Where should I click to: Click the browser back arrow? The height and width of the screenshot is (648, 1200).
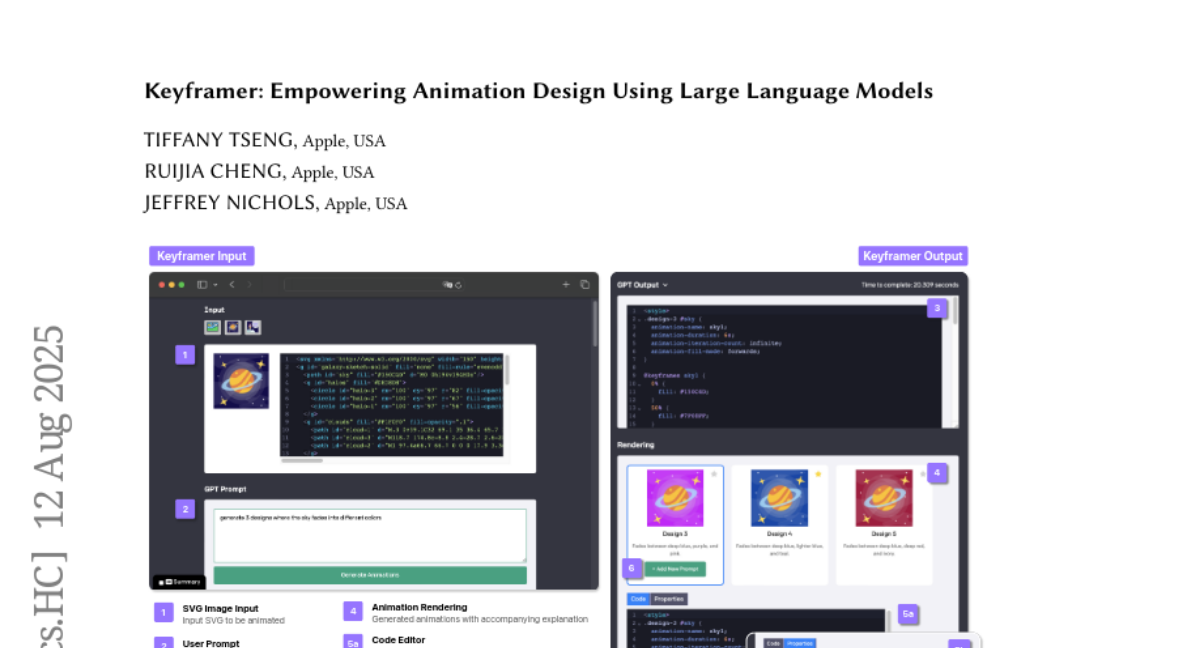click(x=232, y=285)
